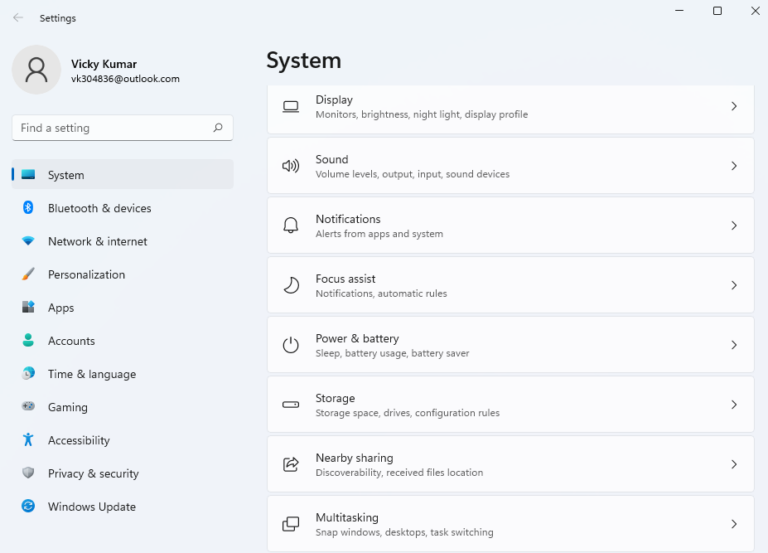Image resolution: width=768 pixels, height=553 pixels.
Task: Click the Gaming controller icon
Action: pyautogui.click(x=28, y=407)
